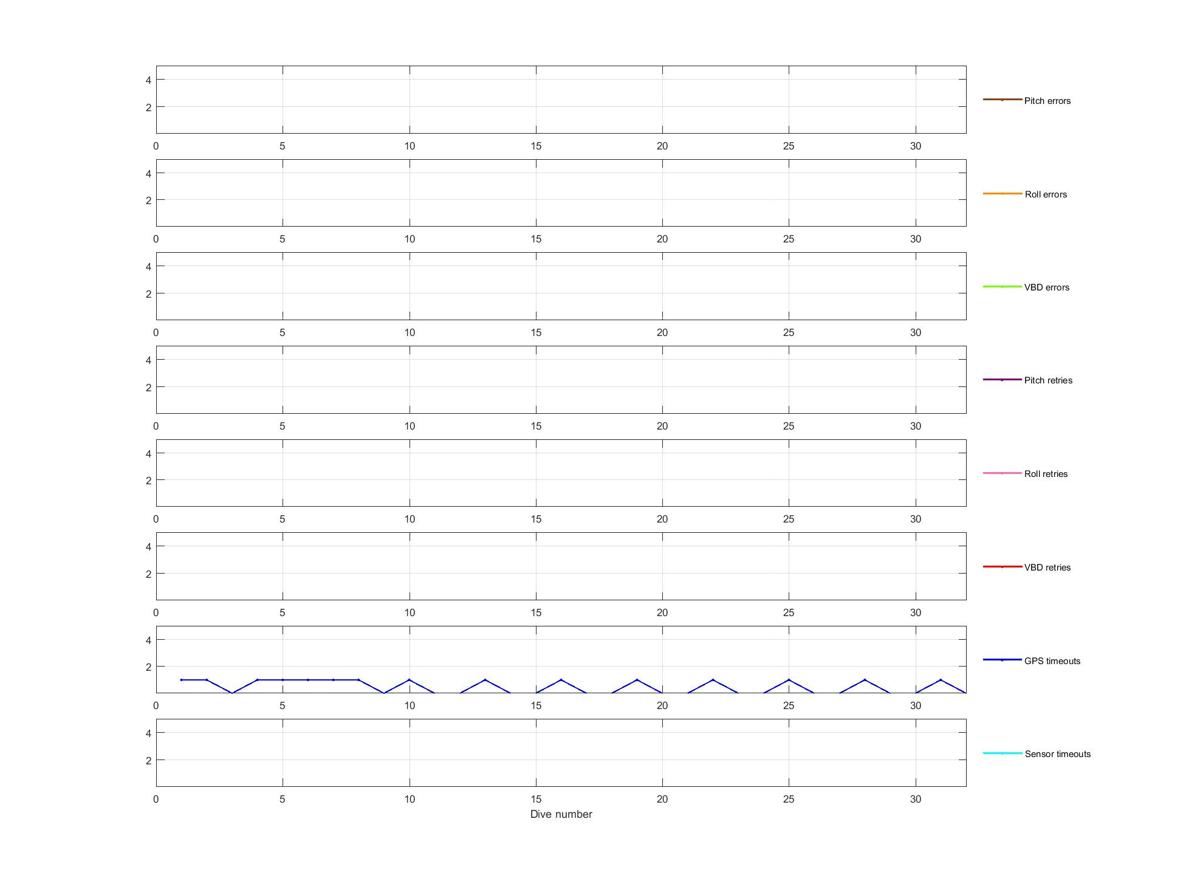Select the GPS timeouts peak at dive 22
1200x885 pixels.
(713, 680)
